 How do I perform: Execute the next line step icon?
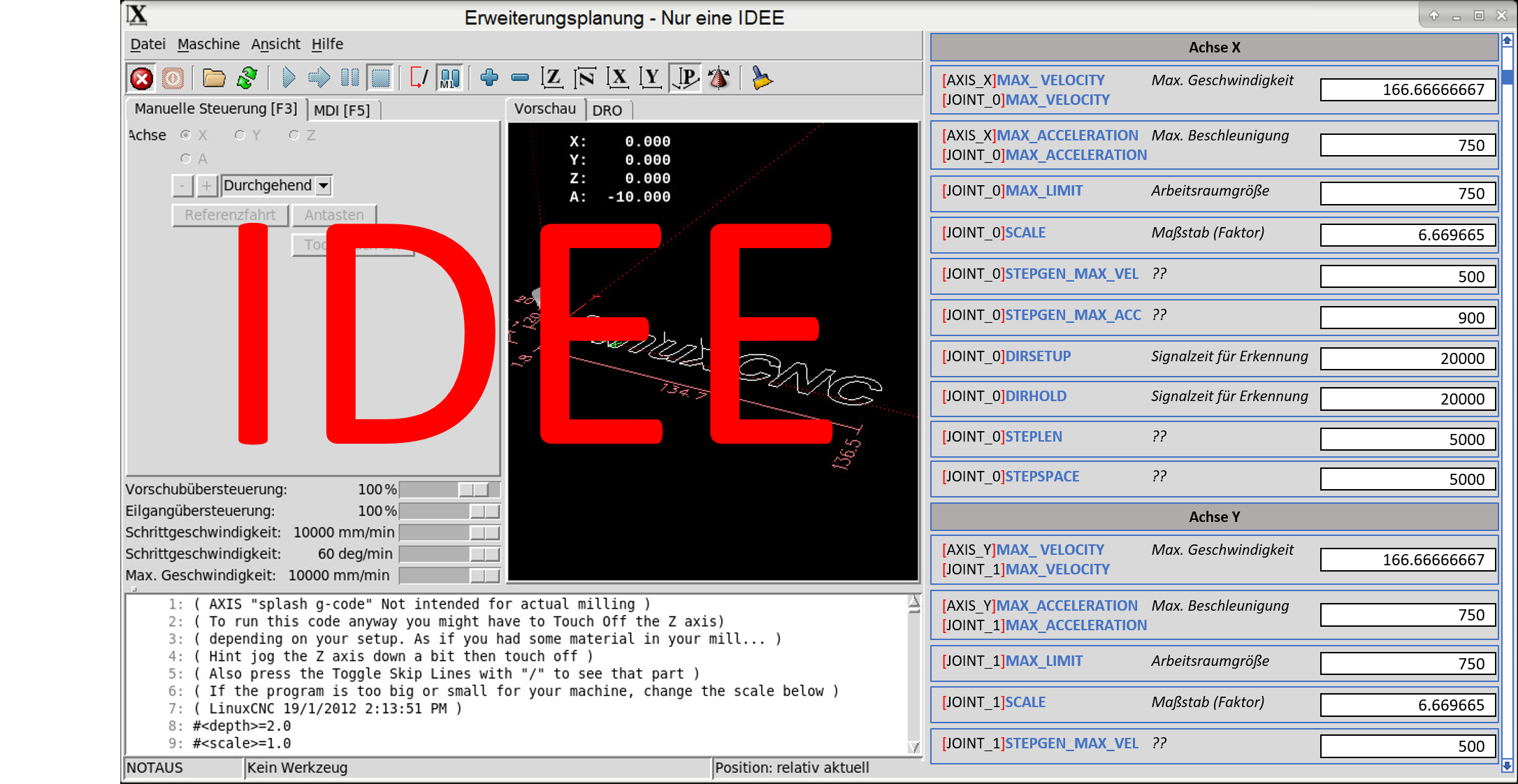tap(319, 78)
